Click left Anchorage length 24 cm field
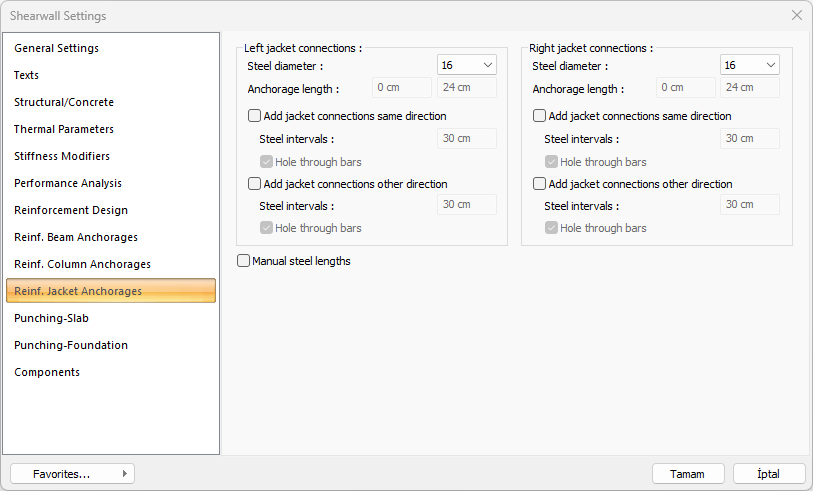Image resolution: width=813 pixels, height=491 pixels. click(x=468, y=88)
